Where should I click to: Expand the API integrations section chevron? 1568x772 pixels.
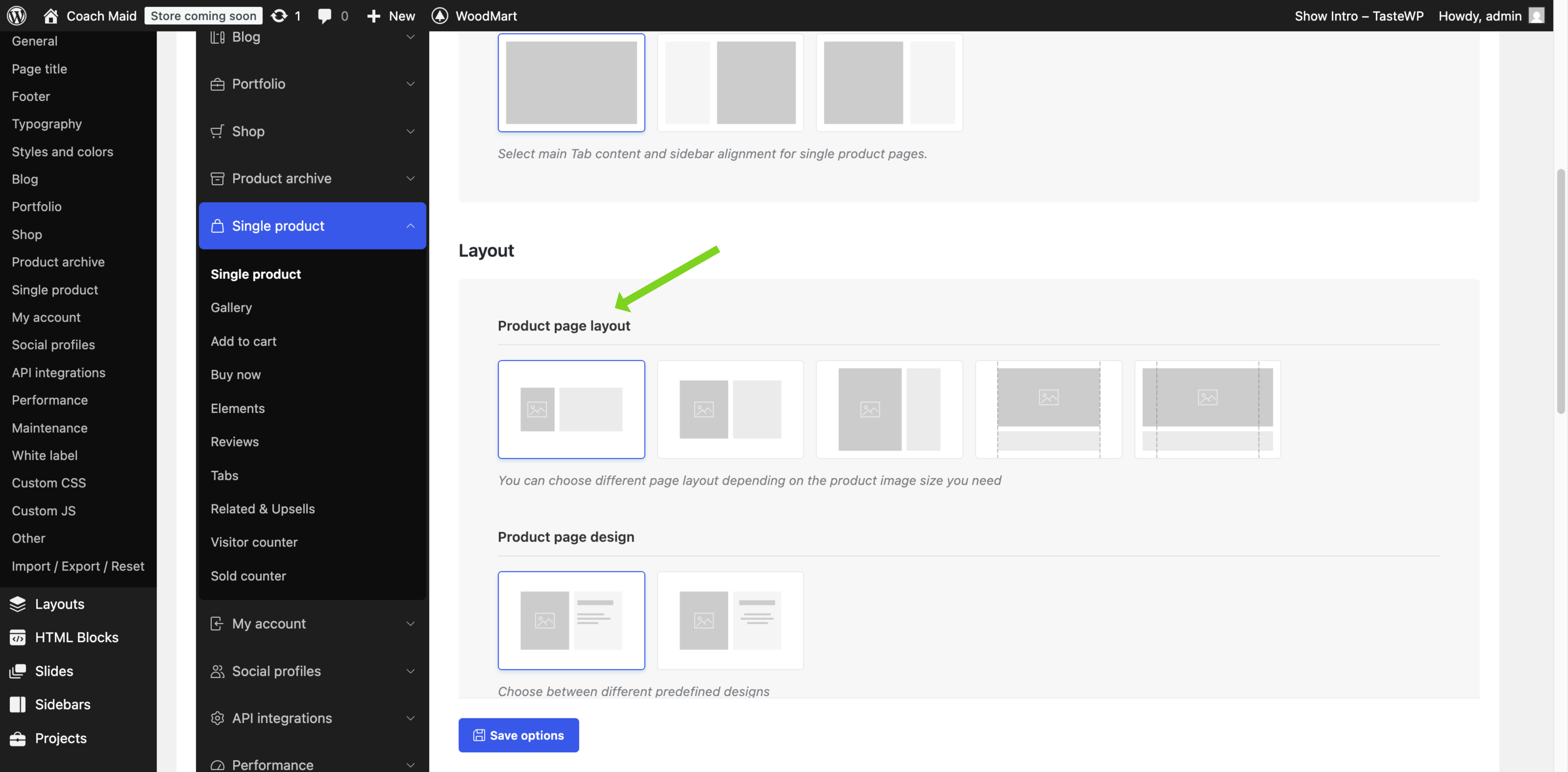[411, 718]
